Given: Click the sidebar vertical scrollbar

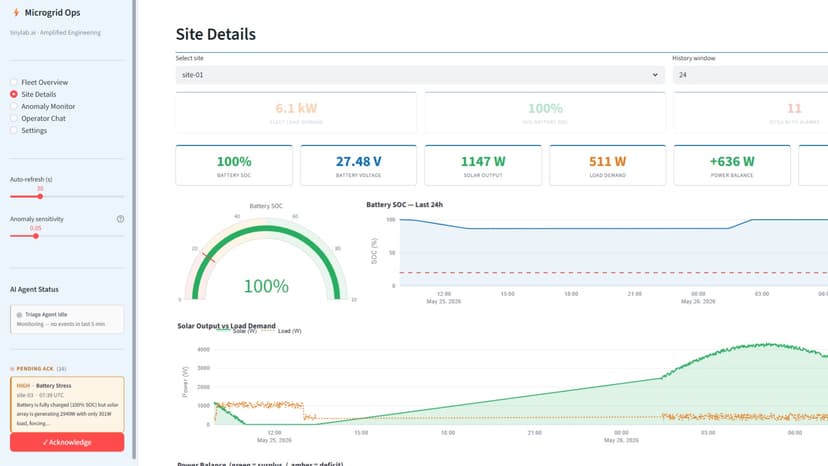Looking at the screenshot, I should tap(134, 230).
